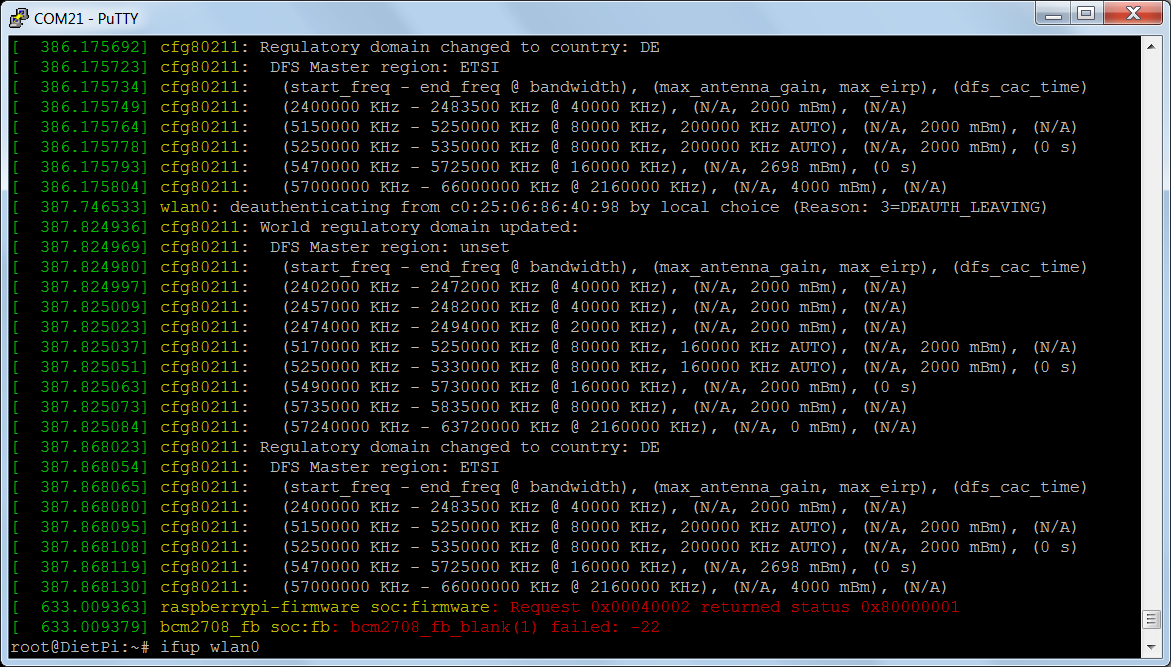Image resolution: width=1171 pixels, height=667 pixels.
Task: Click the text 2402000 KHz - 2472000 KHz
Action: pos(414,287)
